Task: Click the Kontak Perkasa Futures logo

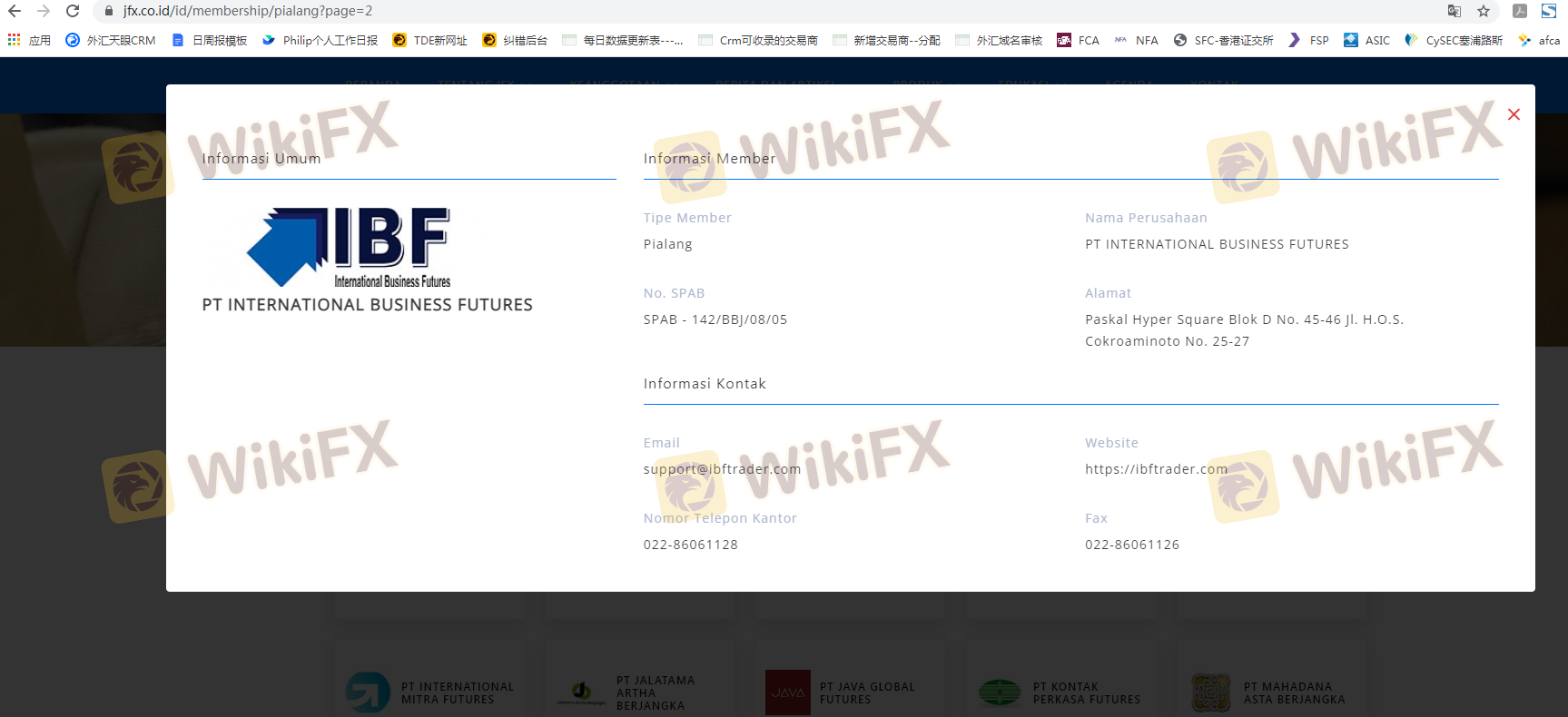Action: [x=1000, y=693]
